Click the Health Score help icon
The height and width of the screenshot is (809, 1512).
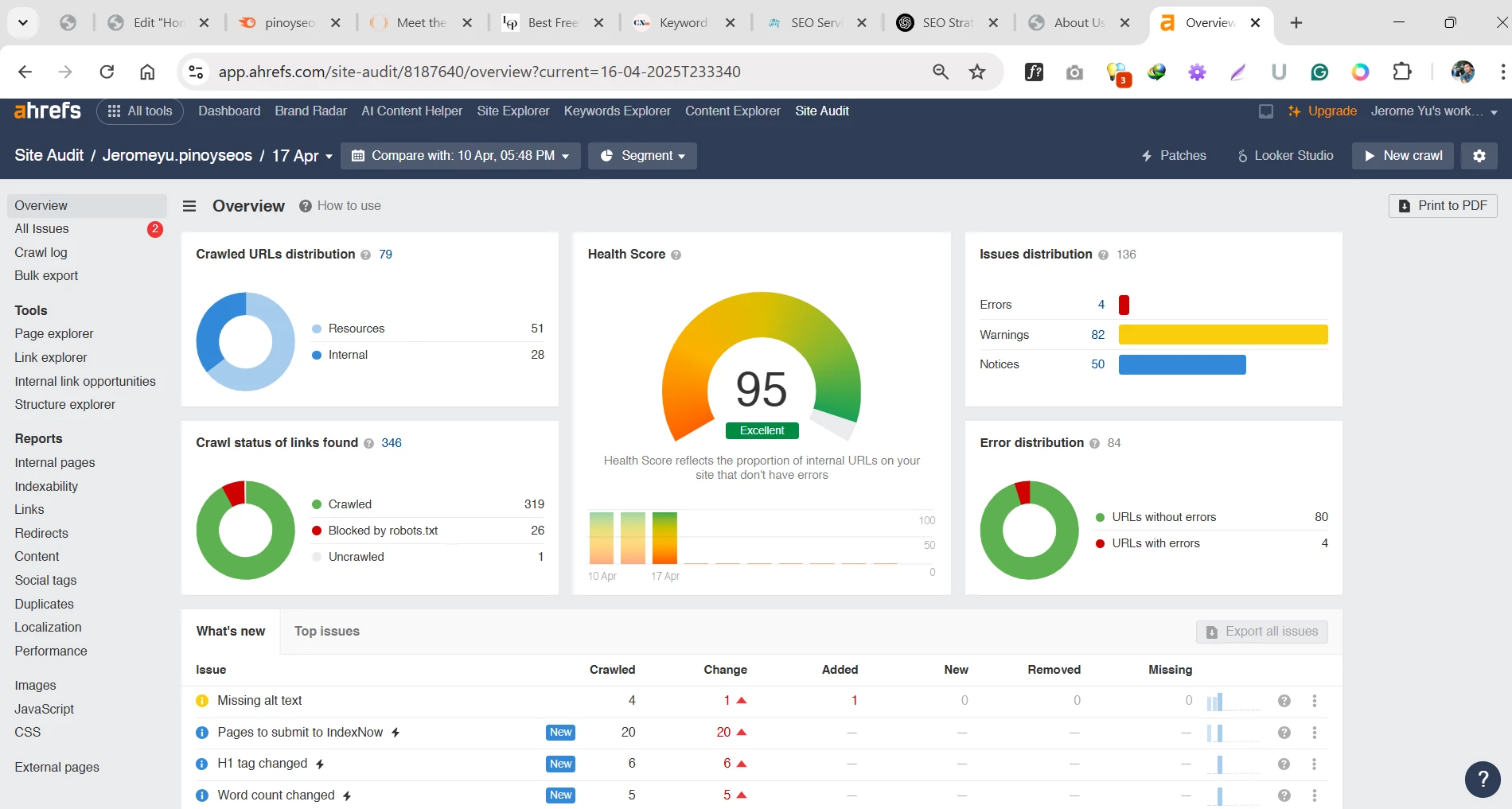coord(676,255)
